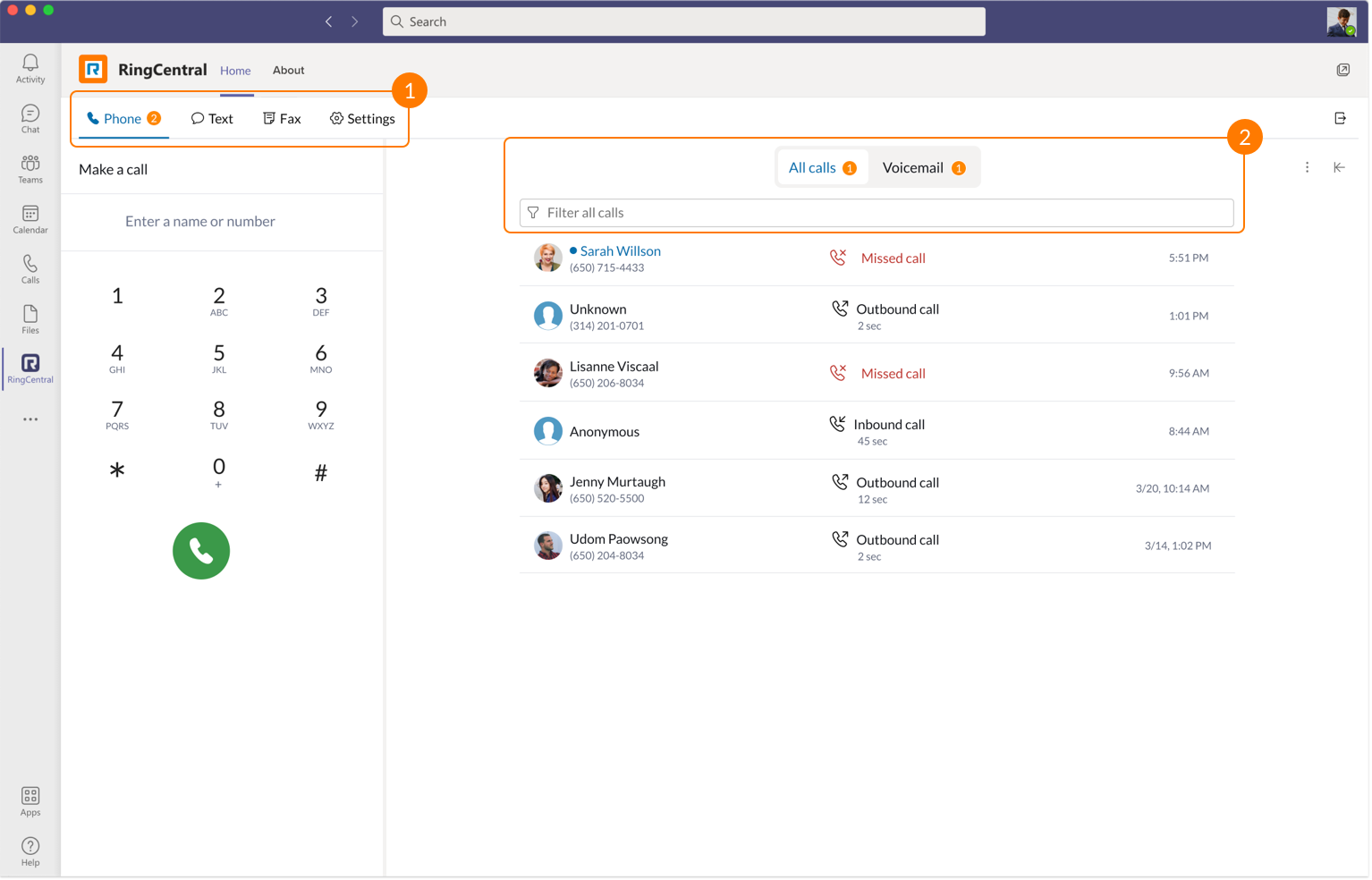Open the Fax tab
The width and height of the screenshot is (1372, 880).
pyautogui.click(x=282, y=119)
